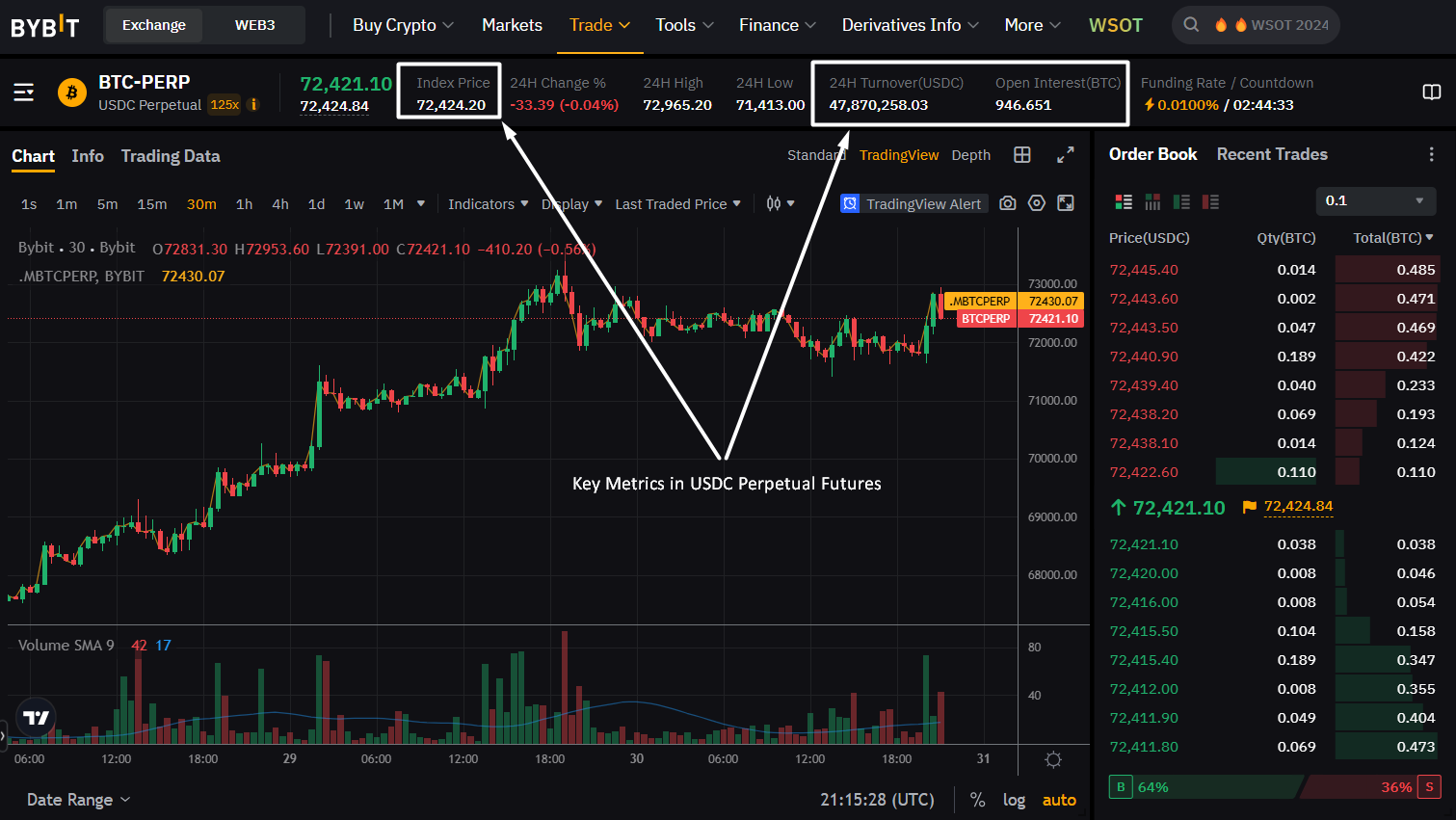Take a chart snapshot with the camera icon
This screenshot has width=1456, height=820.
[1008, 203]
